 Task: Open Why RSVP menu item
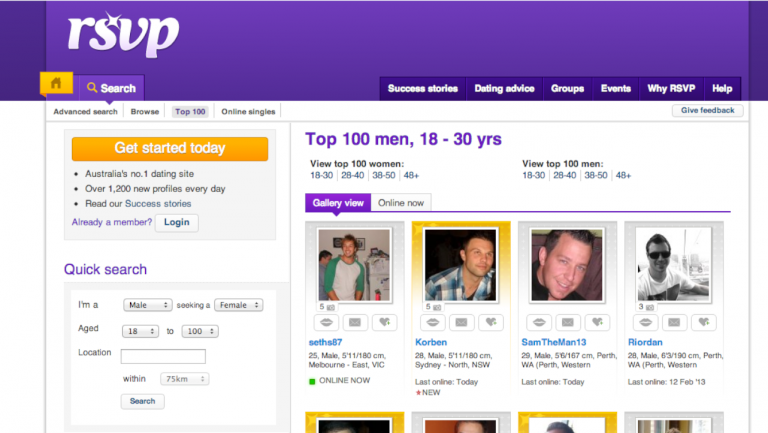point(671,89)
